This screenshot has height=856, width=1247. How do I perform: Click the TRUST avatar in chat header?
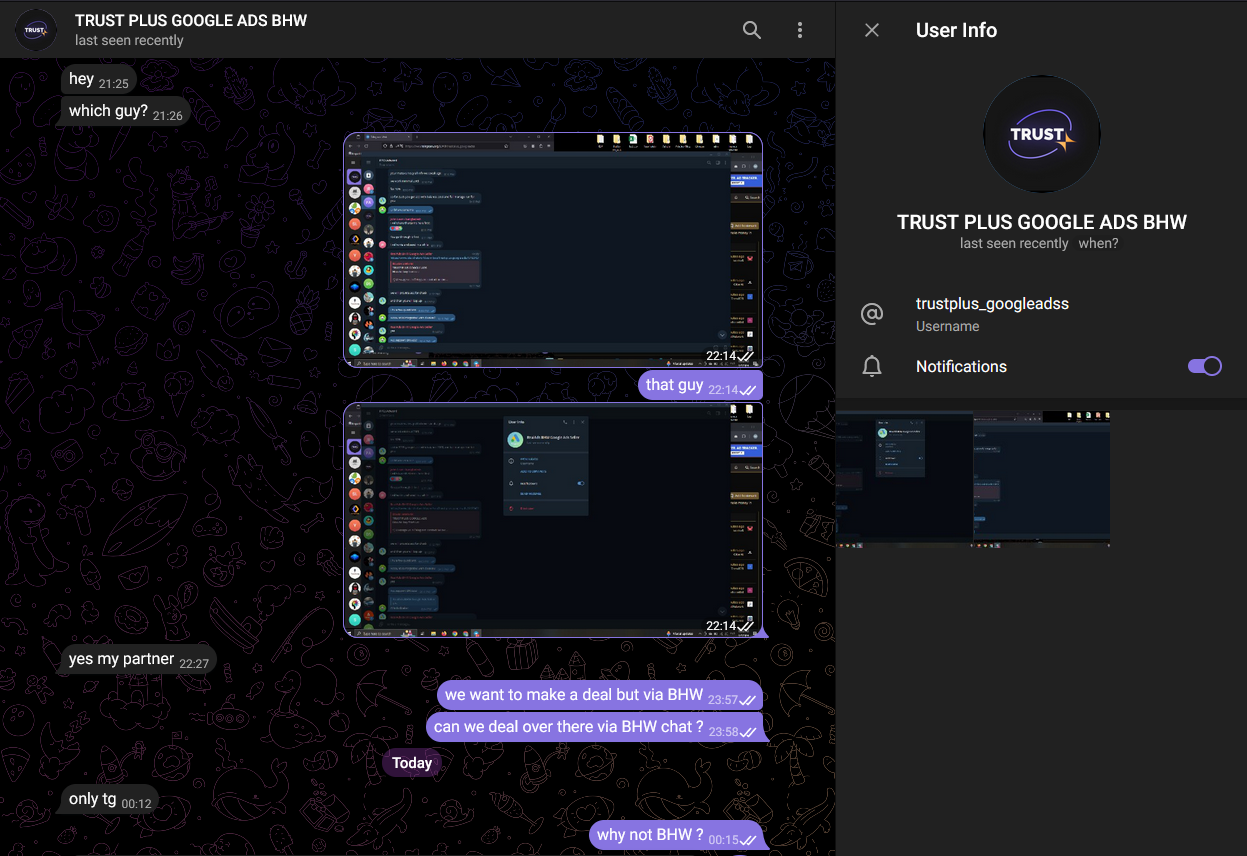36,30
